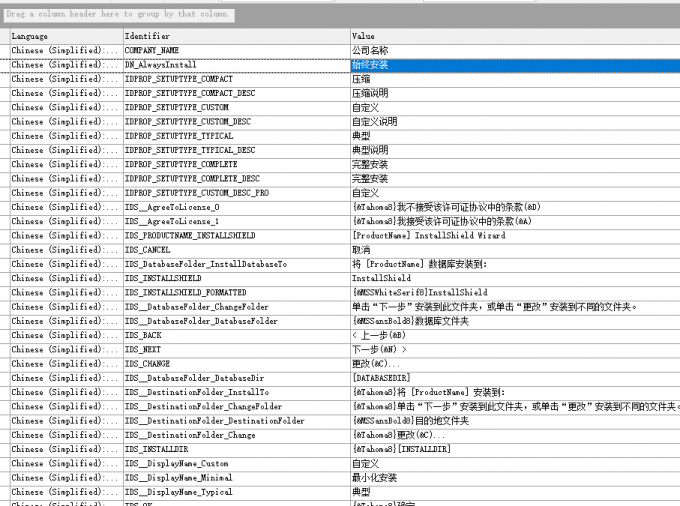Click the 我不接受该许可证协议中的条款 value cell
The image size is (680, 506).
pos(515,207)
